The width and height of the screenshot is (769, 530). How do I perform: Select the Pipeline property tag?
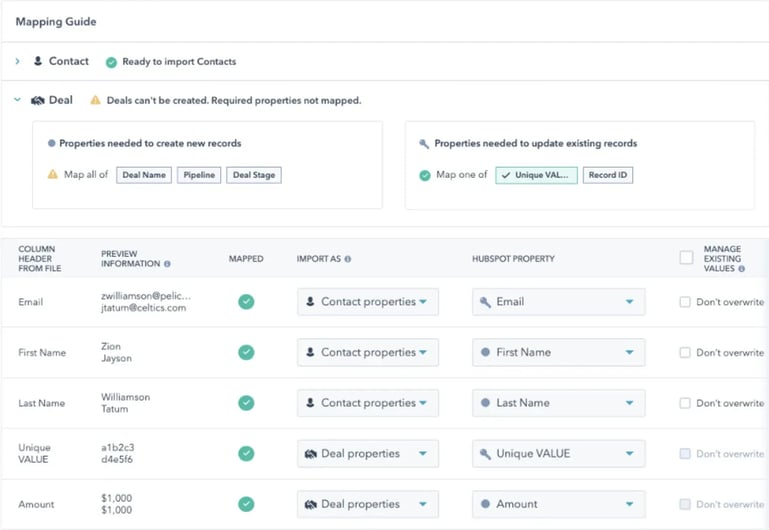199,175
